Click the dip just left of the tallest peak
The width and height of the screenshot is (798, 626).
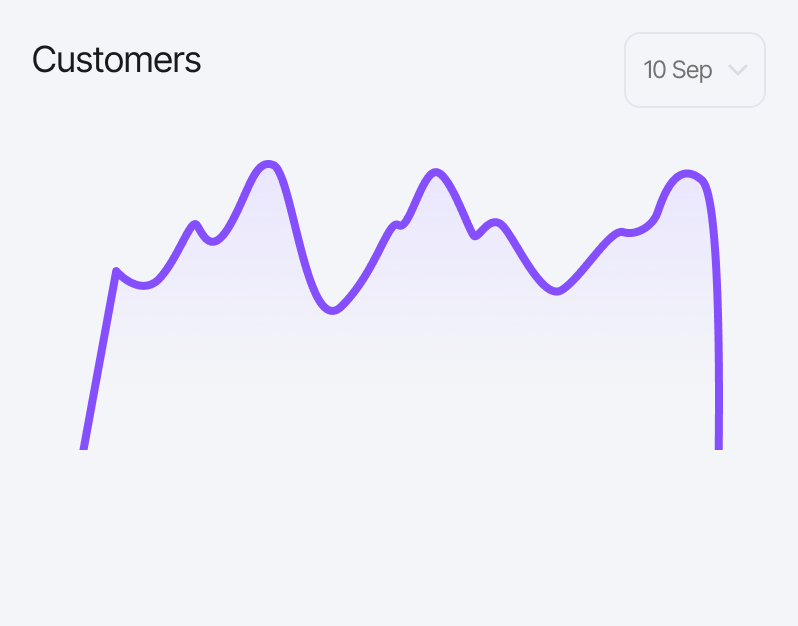click(212, 242)
